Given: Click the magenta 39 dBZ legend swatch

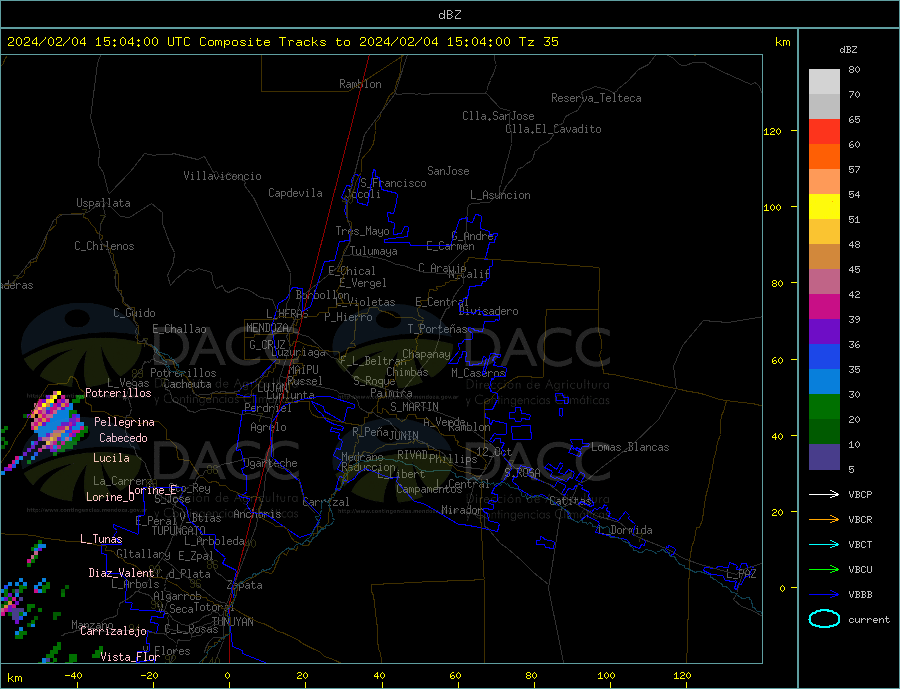Looking at the screenshot, I should click(824, 307).
